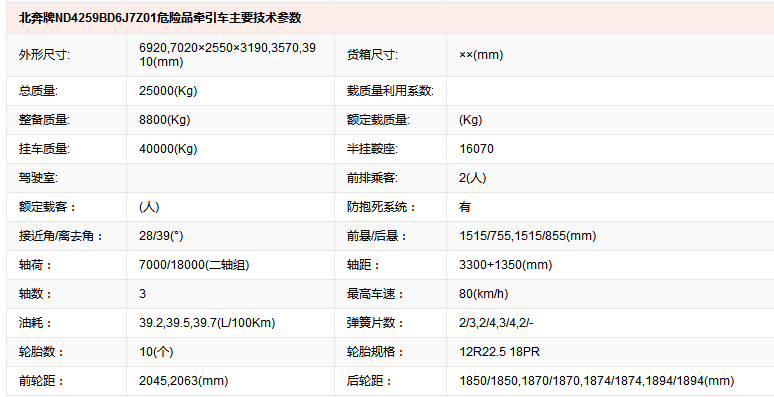Click the 弹簧片数 value 2/3,2/4,3/4,2/-
The height and width of the screenshot is (397, 774).
496,324
